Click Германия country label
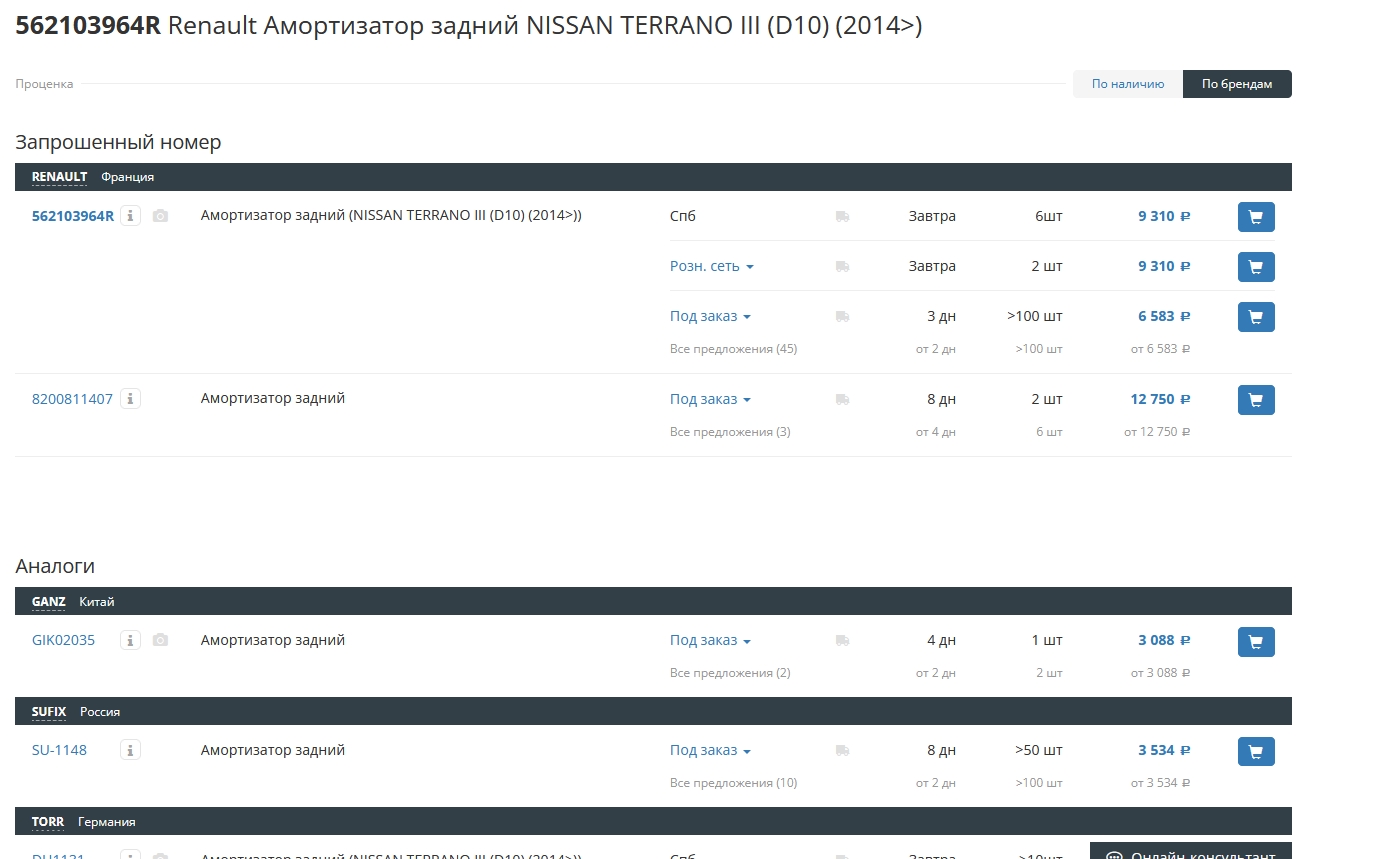This screenshot has width=1373, height=859. 107,822
